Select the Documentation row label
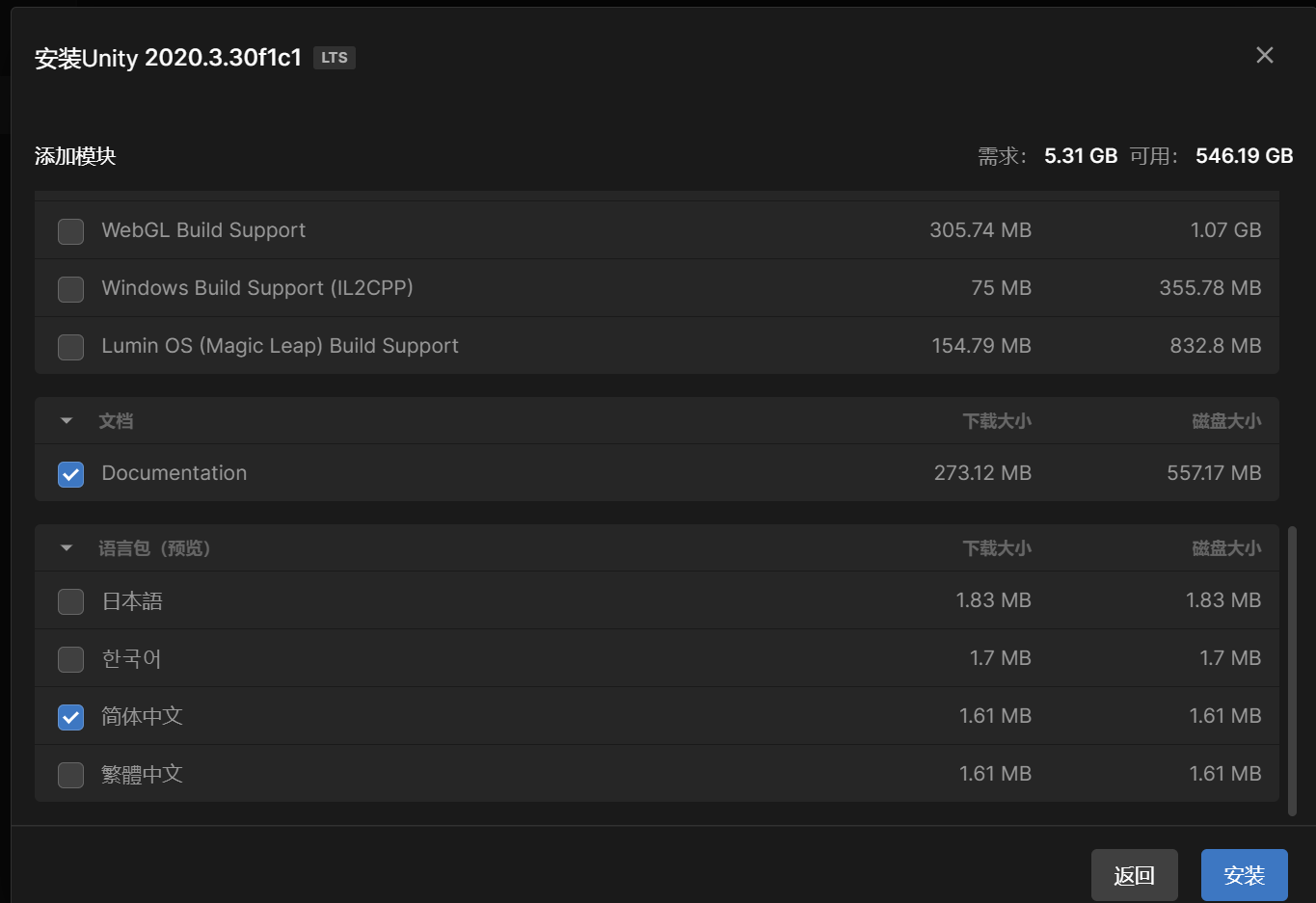 pyautogui.click(x=175, y=473)
